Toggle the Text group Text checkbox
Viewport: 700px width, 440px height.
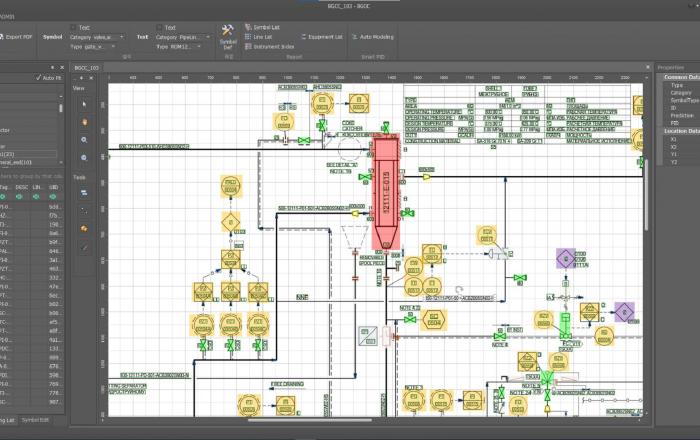(x=159, y=28)
